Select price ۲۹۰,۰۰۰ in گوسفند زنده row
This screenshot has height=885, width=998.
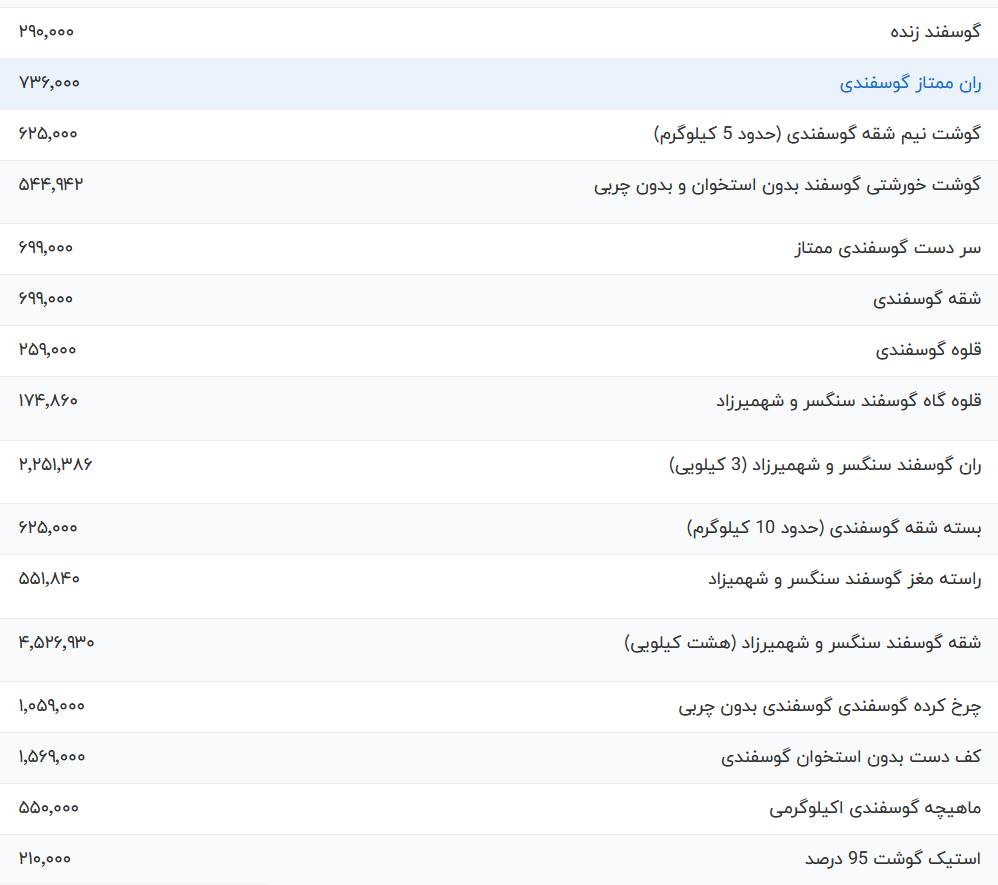pos(46,31)
